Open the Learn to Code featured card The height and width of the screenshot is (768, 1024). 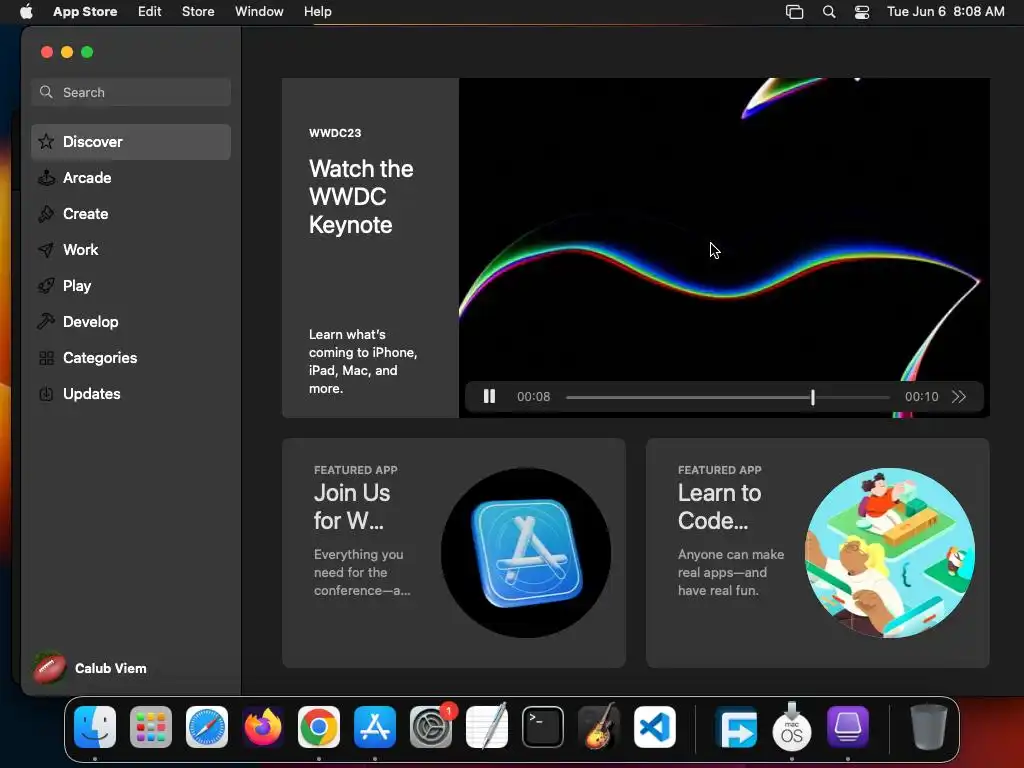818,553
